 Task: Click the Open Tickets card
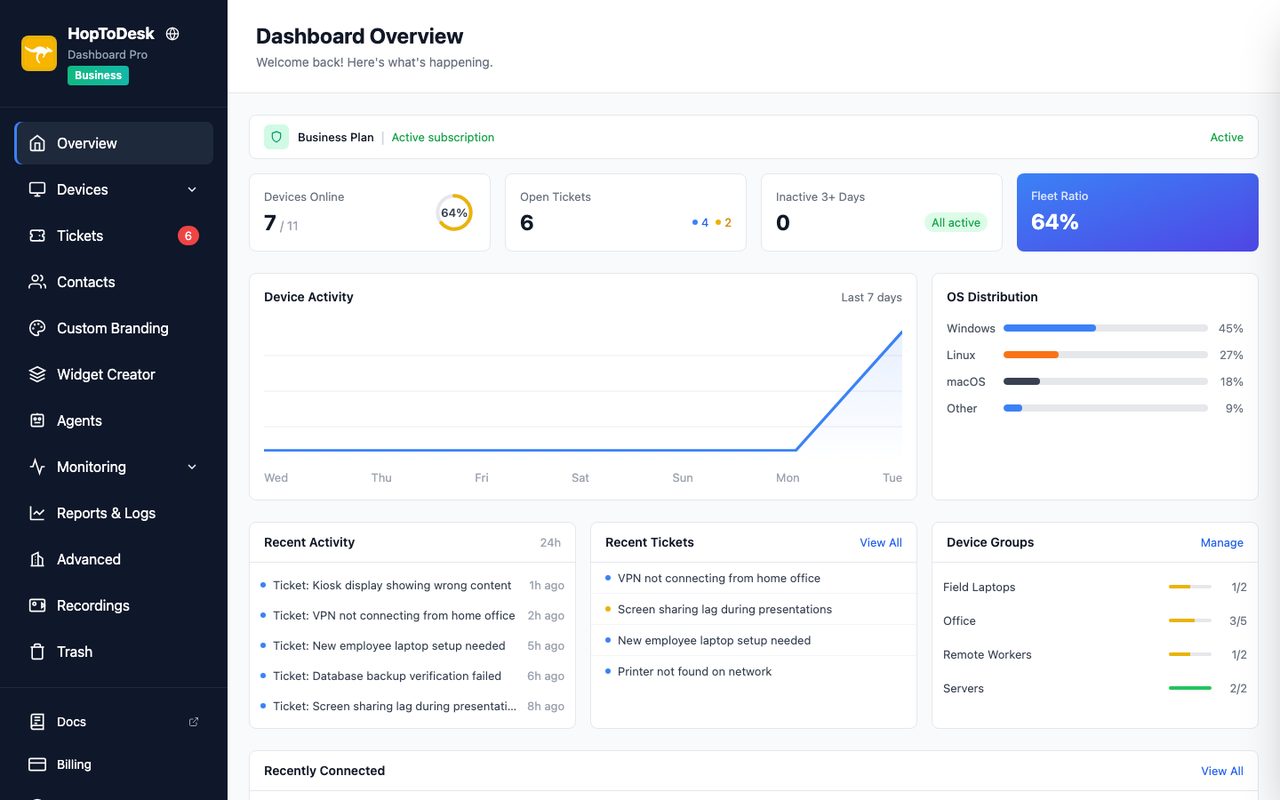click(x=626, y=213)
